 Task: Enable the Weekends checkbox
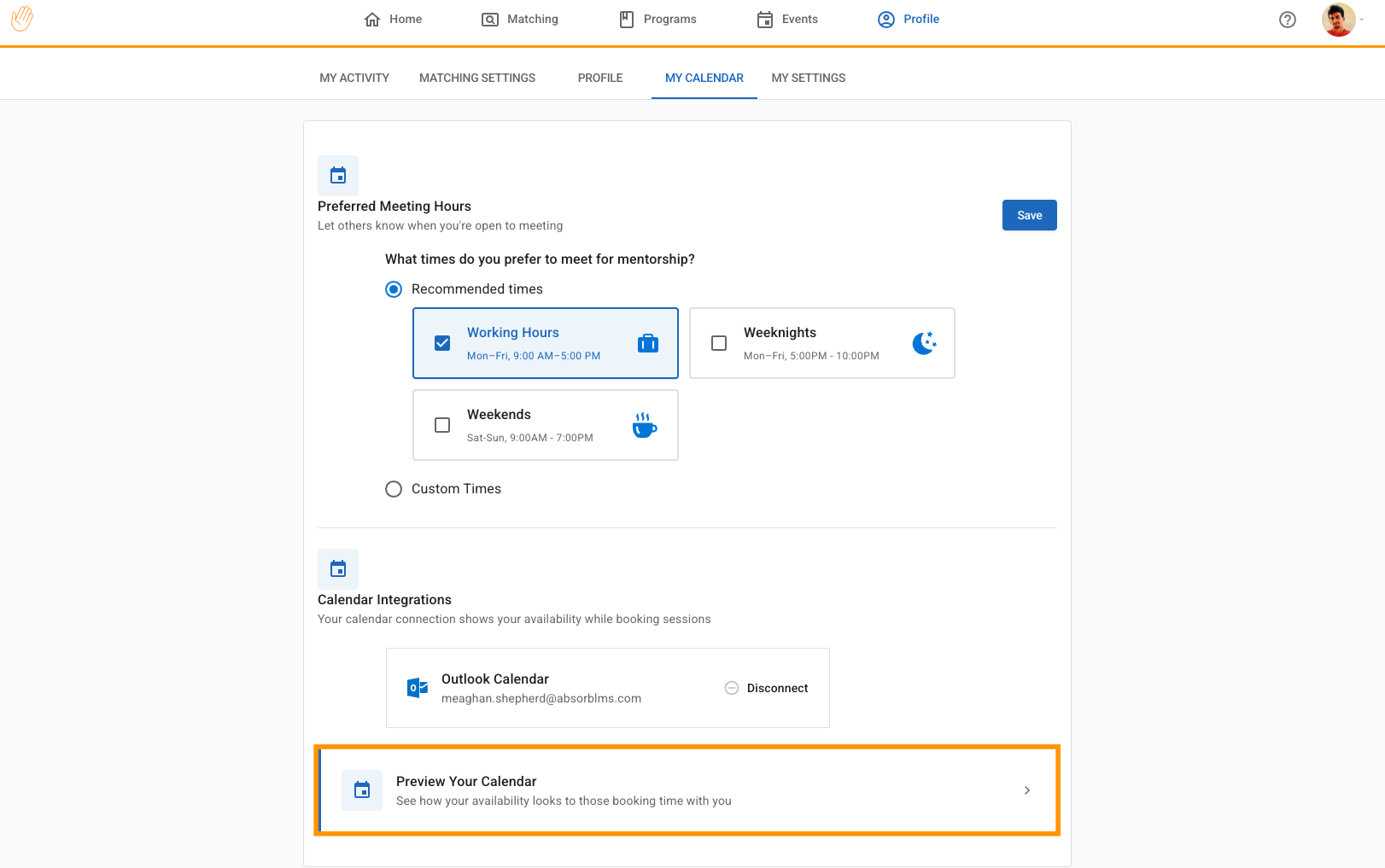pos(442,425)
